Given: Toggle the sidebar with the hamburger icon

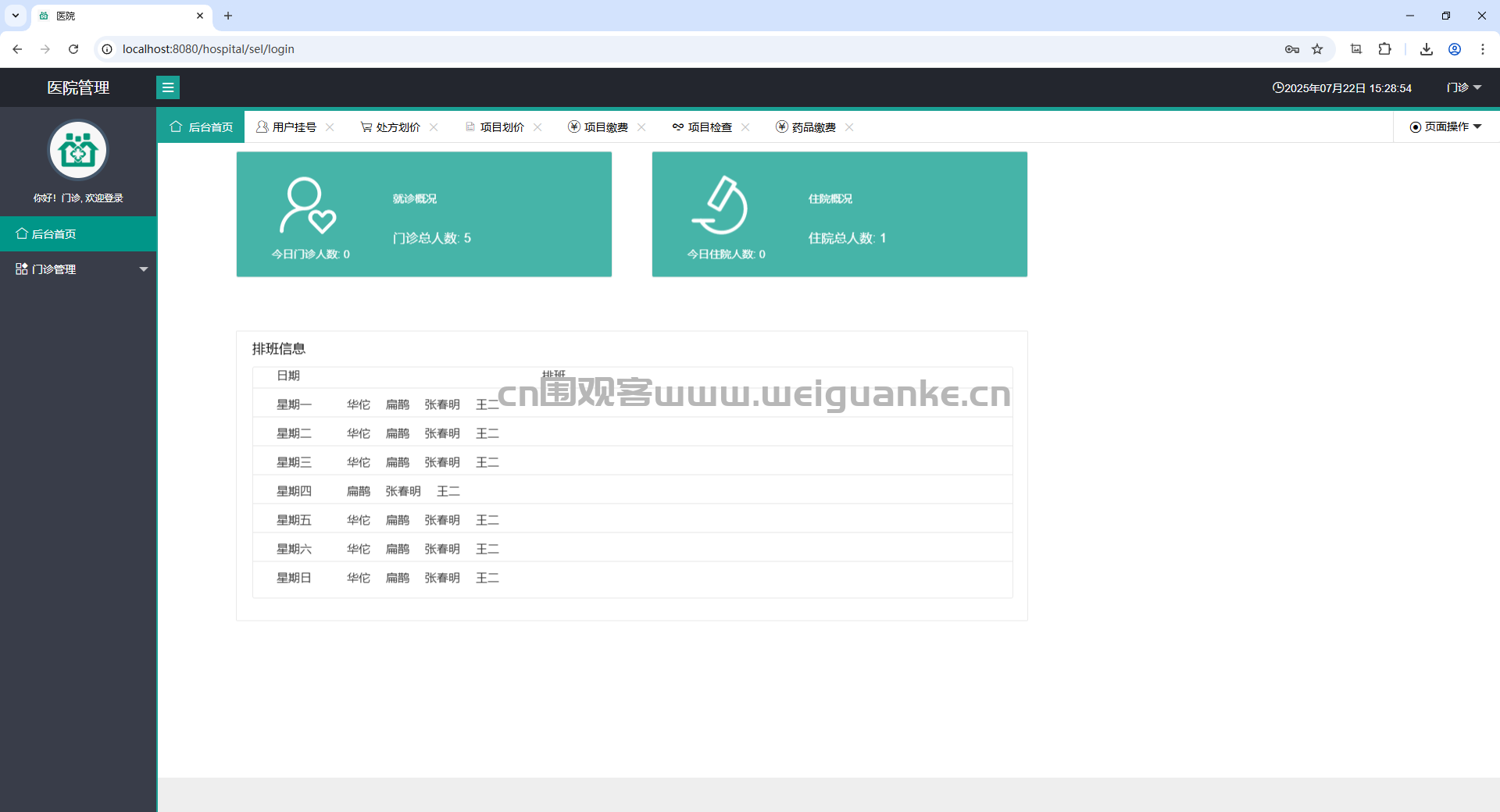Looking at the screenshot, I should (x=168, y=87).
